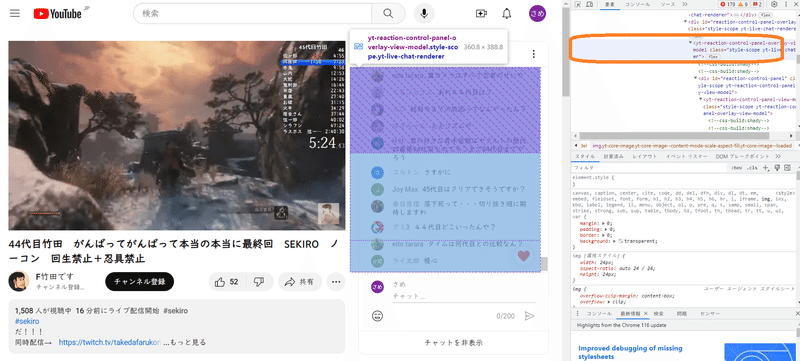
Task: Collapse yt-reaction-control-panel-overlay-view-model node
Action: (690, 44)
